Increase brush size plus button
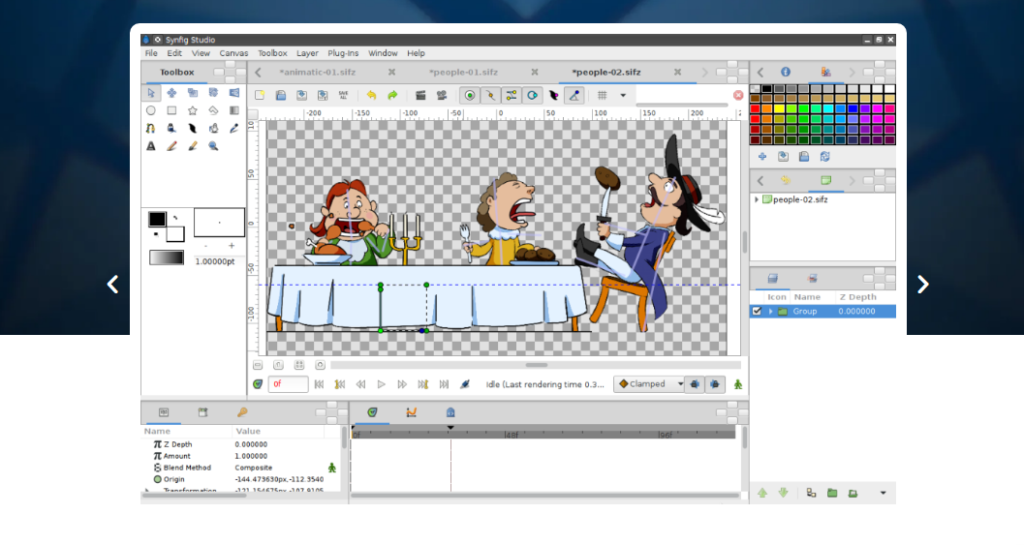Image resolution: width=1024 pixels, height=545 pixels. click(231, 245)
